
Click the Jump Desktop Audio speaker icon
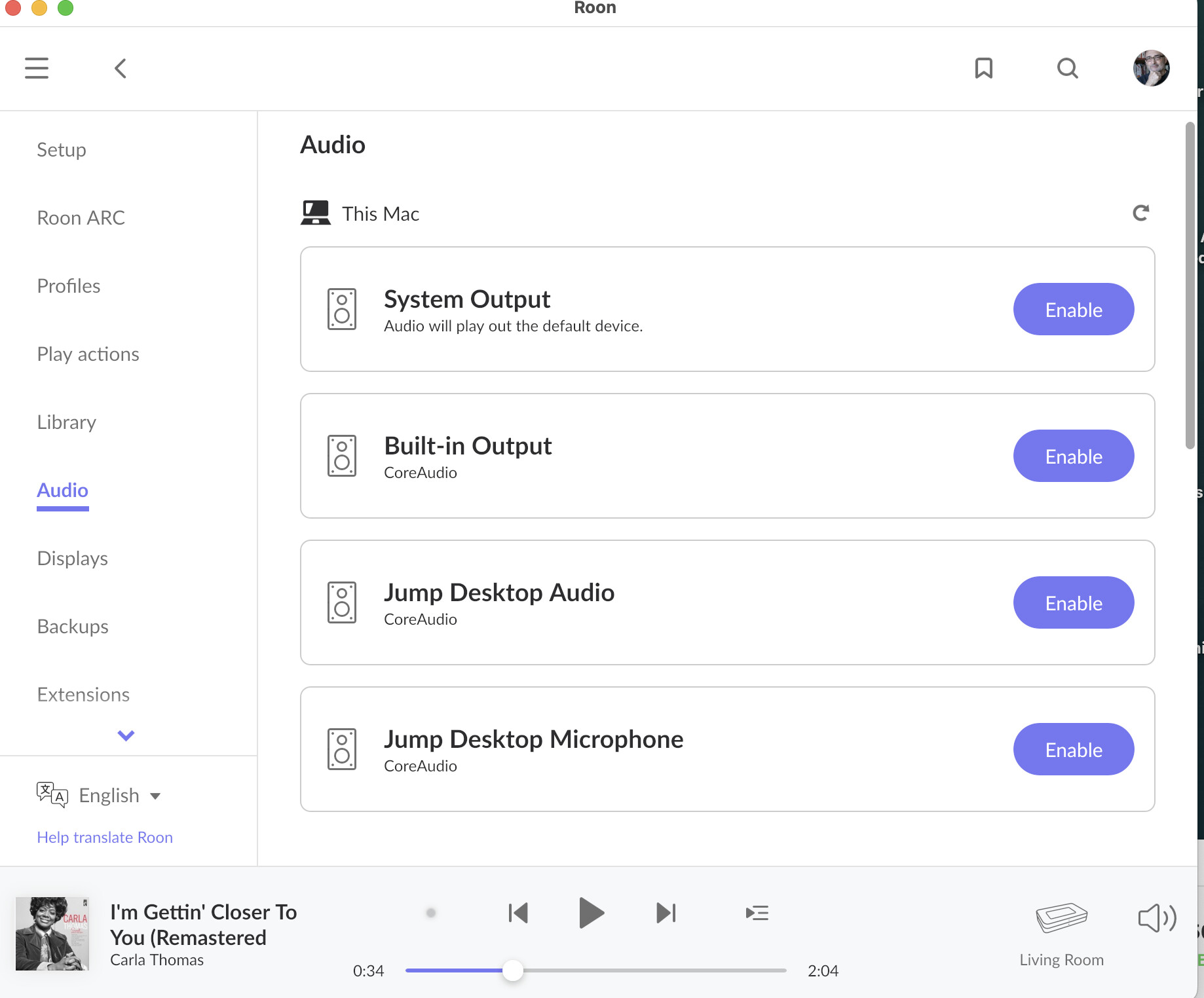[342, 602]
